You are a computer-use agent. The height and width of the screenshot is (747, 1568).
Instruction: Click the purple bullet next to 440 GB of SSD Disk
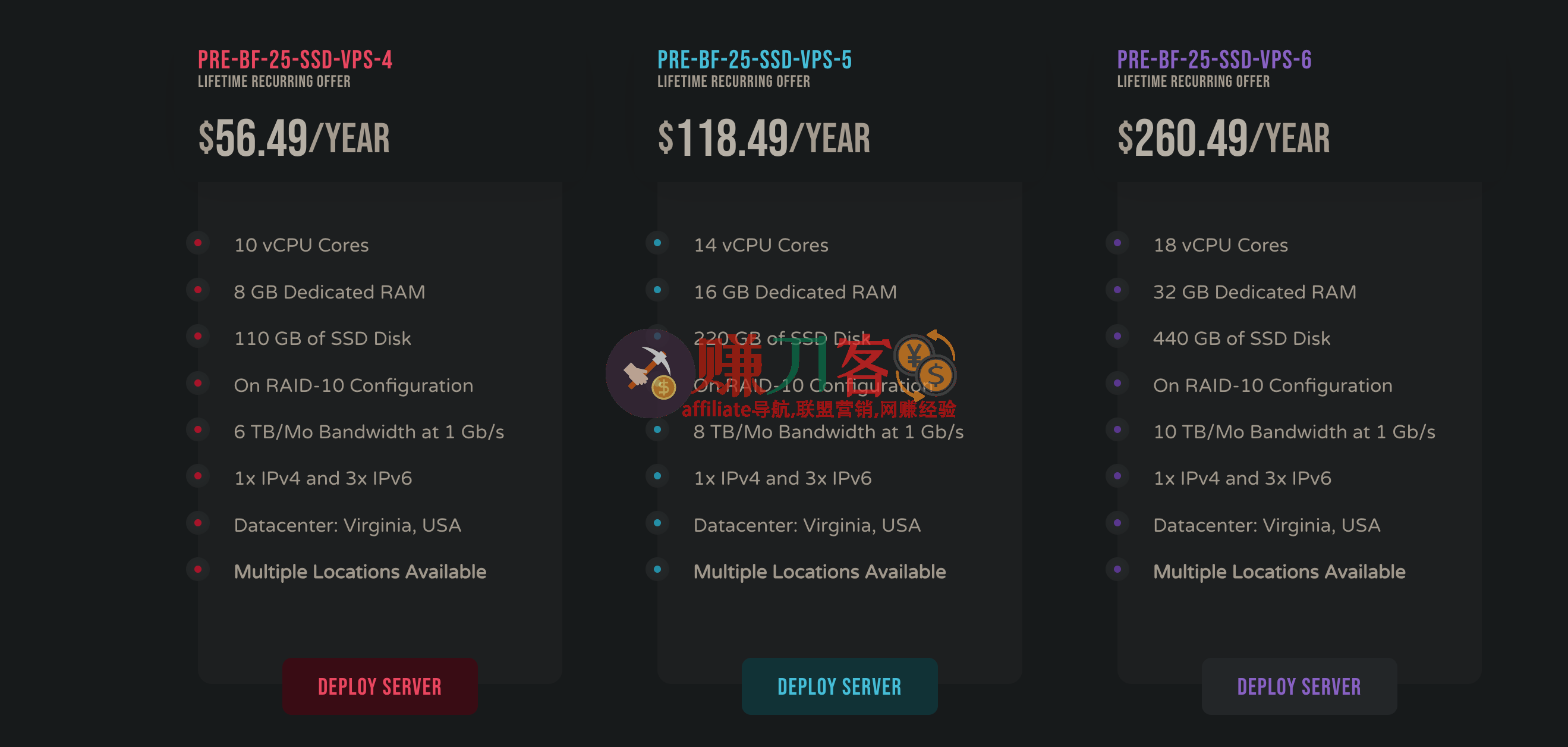point(1117,337)
